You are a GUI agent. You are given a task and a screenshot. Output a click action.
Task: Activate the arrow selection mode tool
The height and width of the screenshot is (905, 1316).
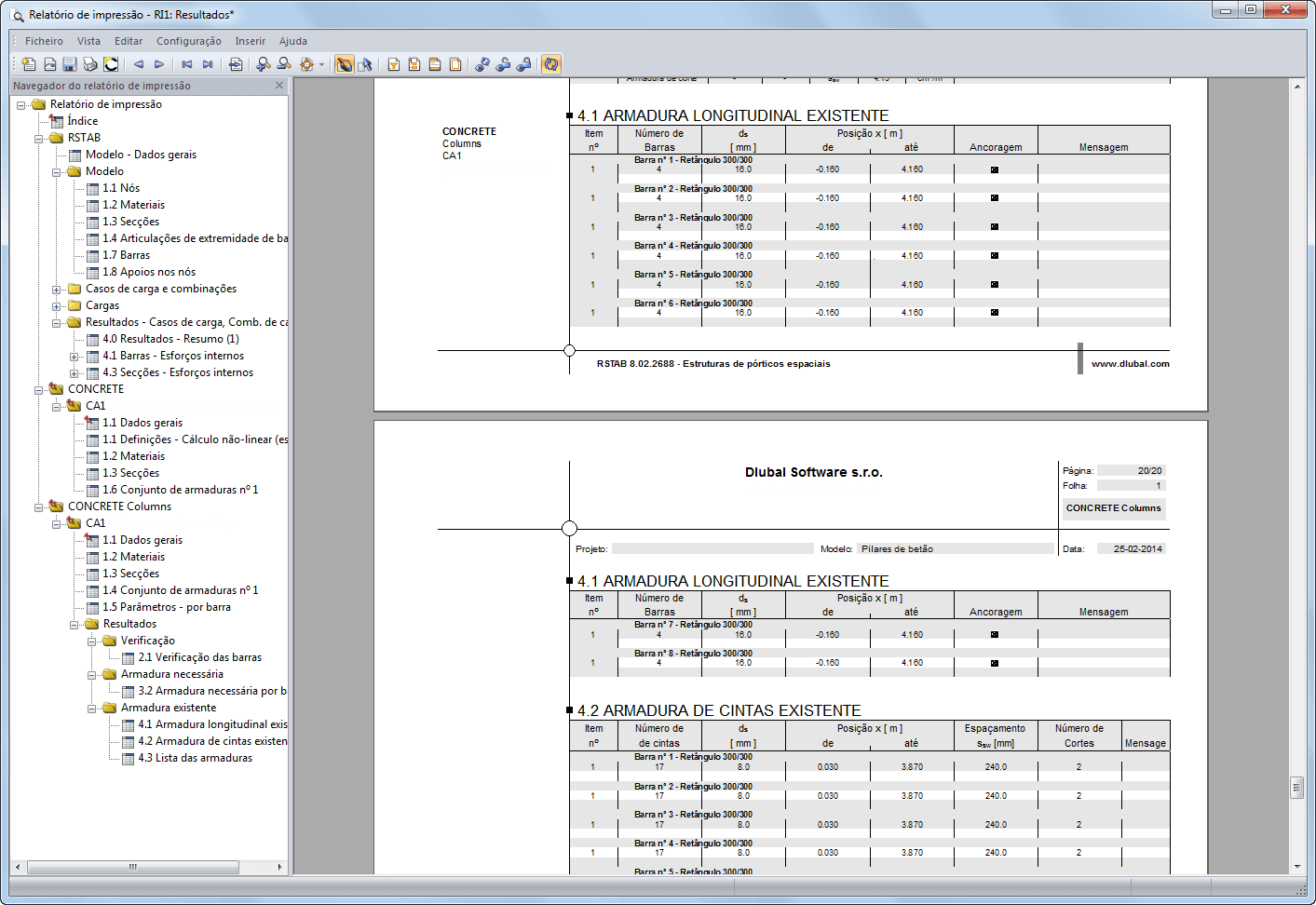tap(365, 64)
